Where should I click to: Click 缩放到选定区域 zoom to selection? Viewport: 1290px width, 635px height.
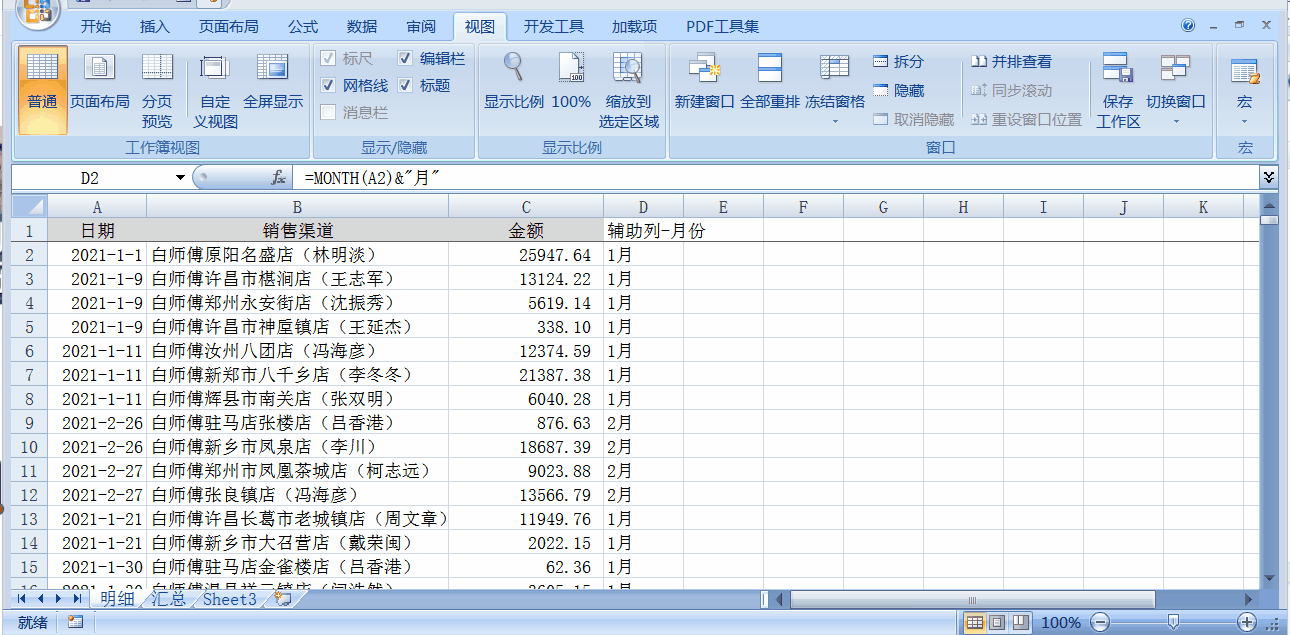point(628,68)
